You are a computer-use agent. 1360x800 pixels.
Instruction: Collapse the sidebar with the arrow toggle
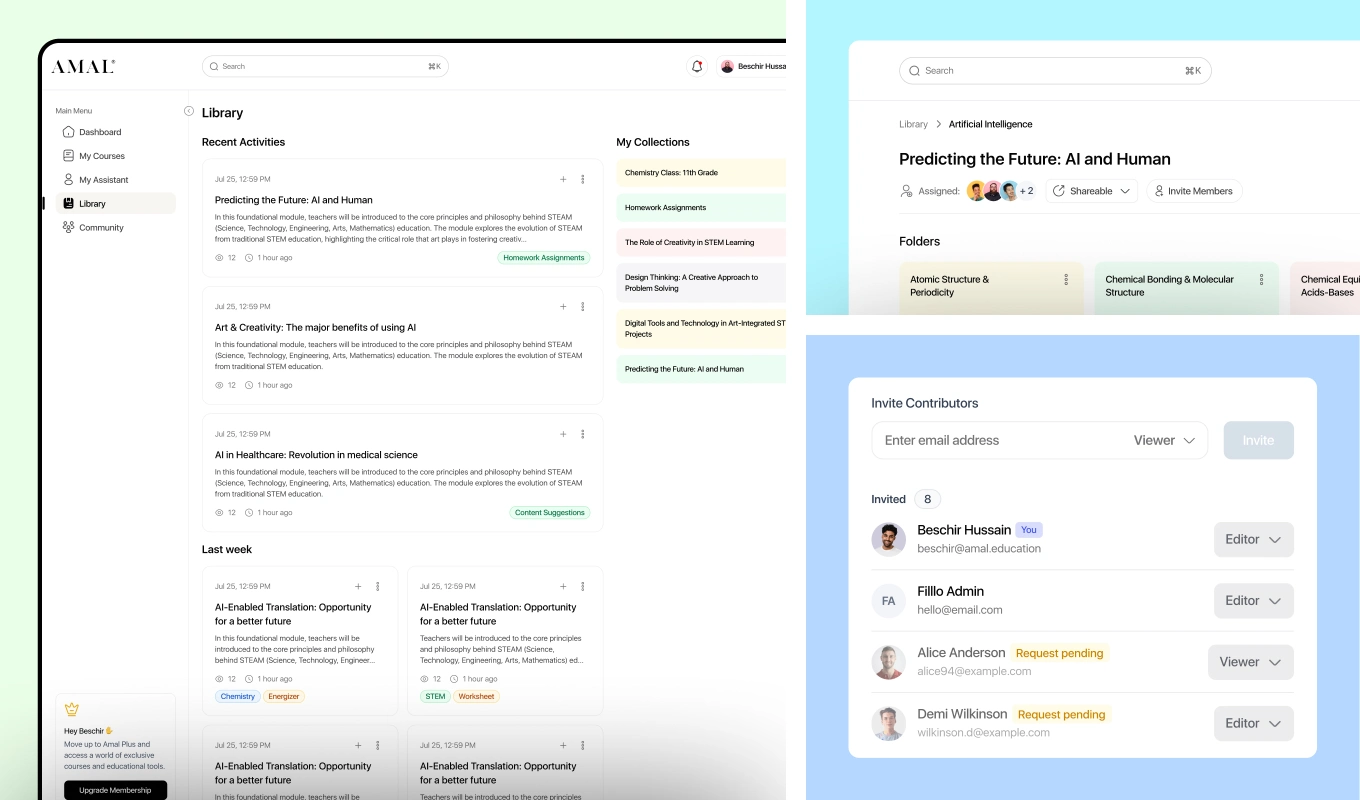pyautogui.click(x=189, y=111)
